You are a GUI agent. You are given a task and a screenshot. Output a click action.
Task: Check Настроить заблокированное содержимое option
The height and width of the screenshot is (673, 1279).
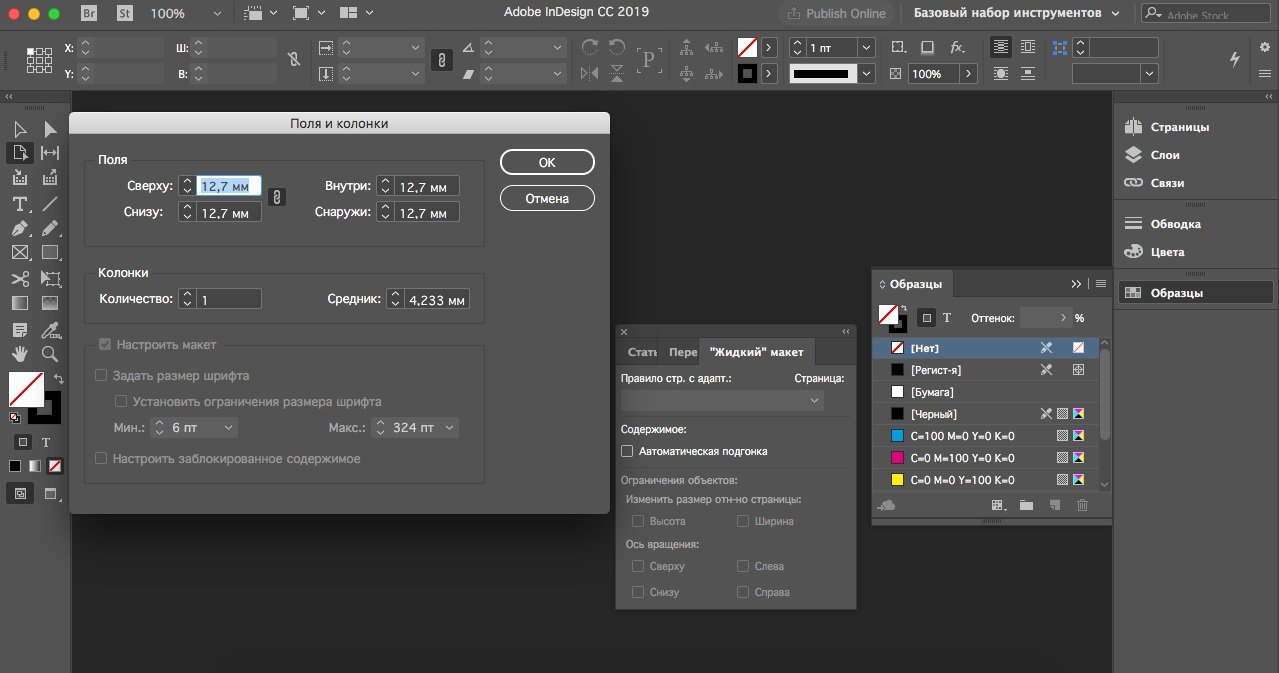(101, 459)
